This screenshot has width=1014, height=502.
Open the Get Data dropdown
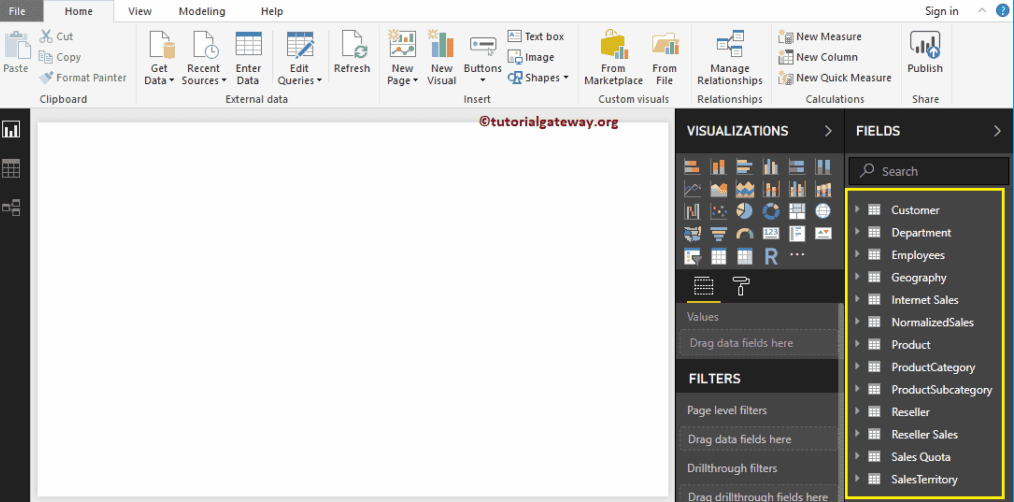[159, 58]
